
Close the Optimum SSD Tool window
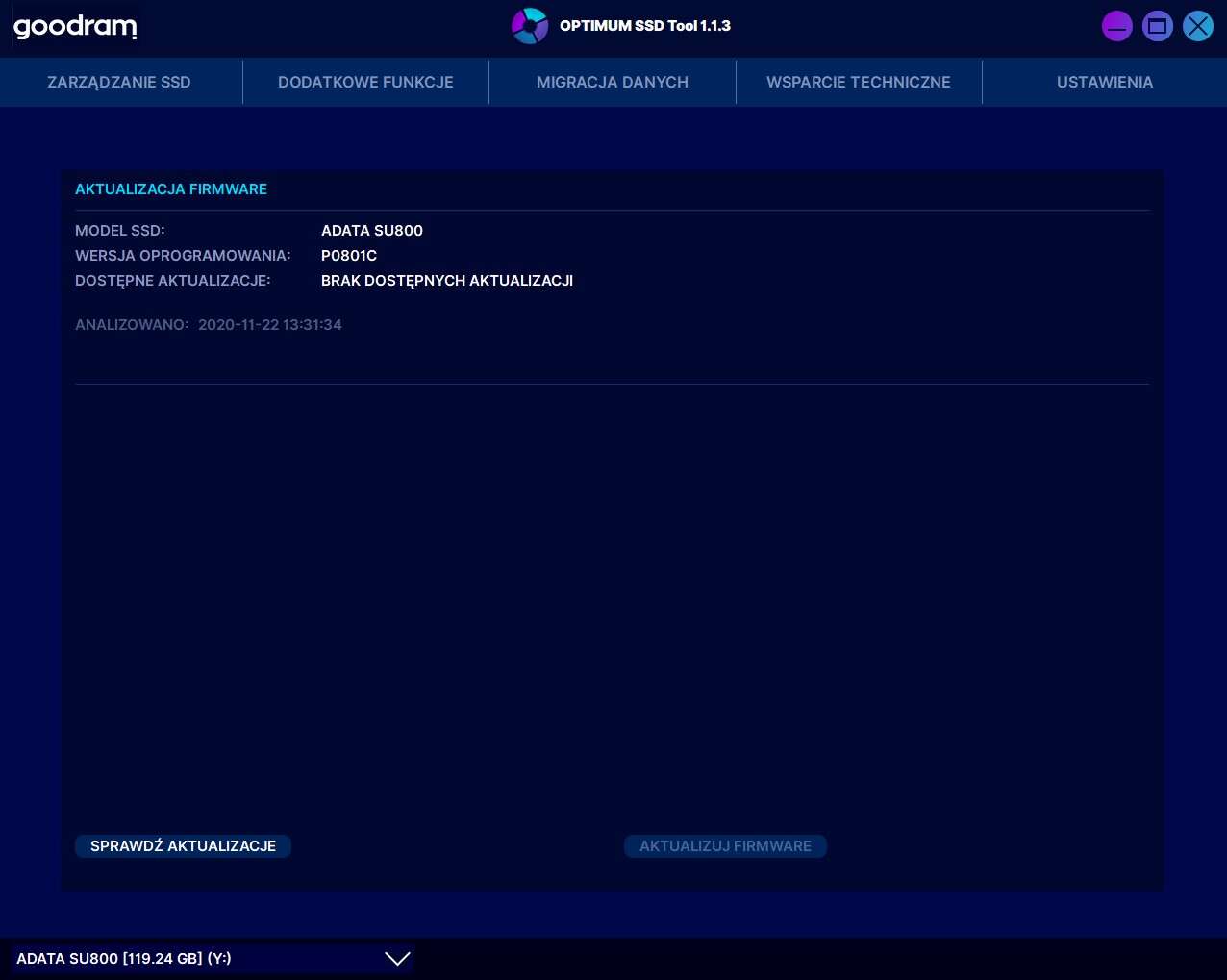coord(1197,26)
